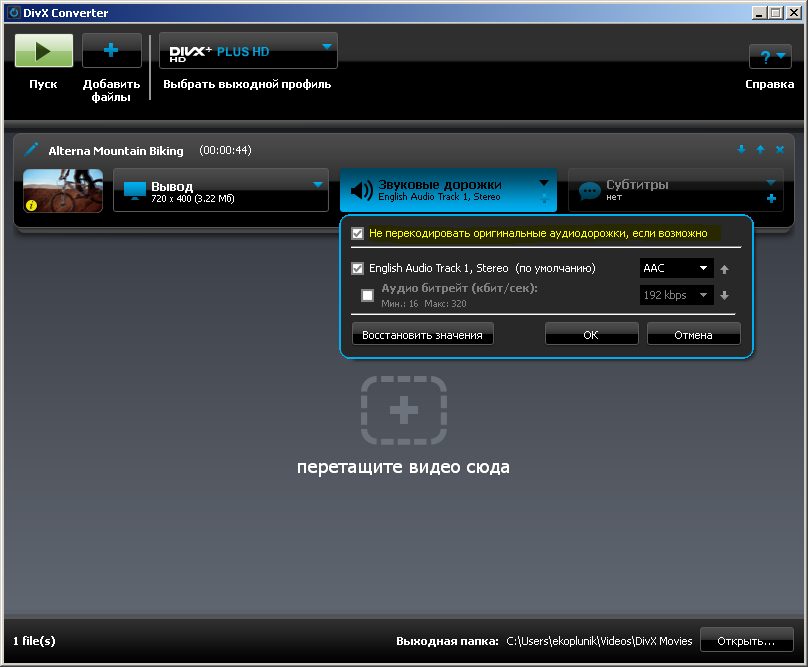Click the Справка label
The height and width of the screenshot is (667, 808).
(x=769, y=85)
